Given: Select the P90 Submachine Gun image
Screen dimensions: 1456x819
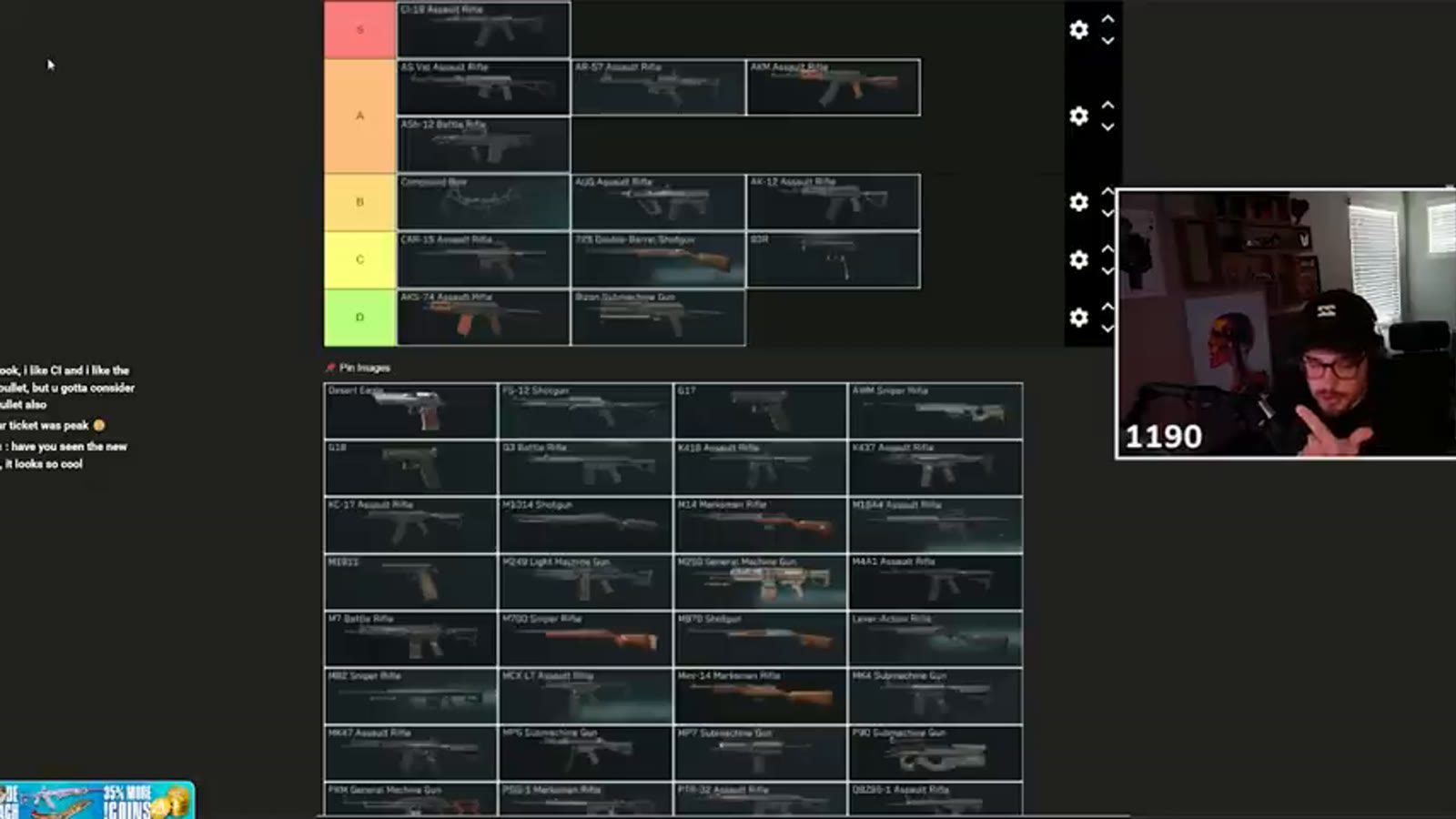Looking at the screenshot, I should tap(935, 753).
